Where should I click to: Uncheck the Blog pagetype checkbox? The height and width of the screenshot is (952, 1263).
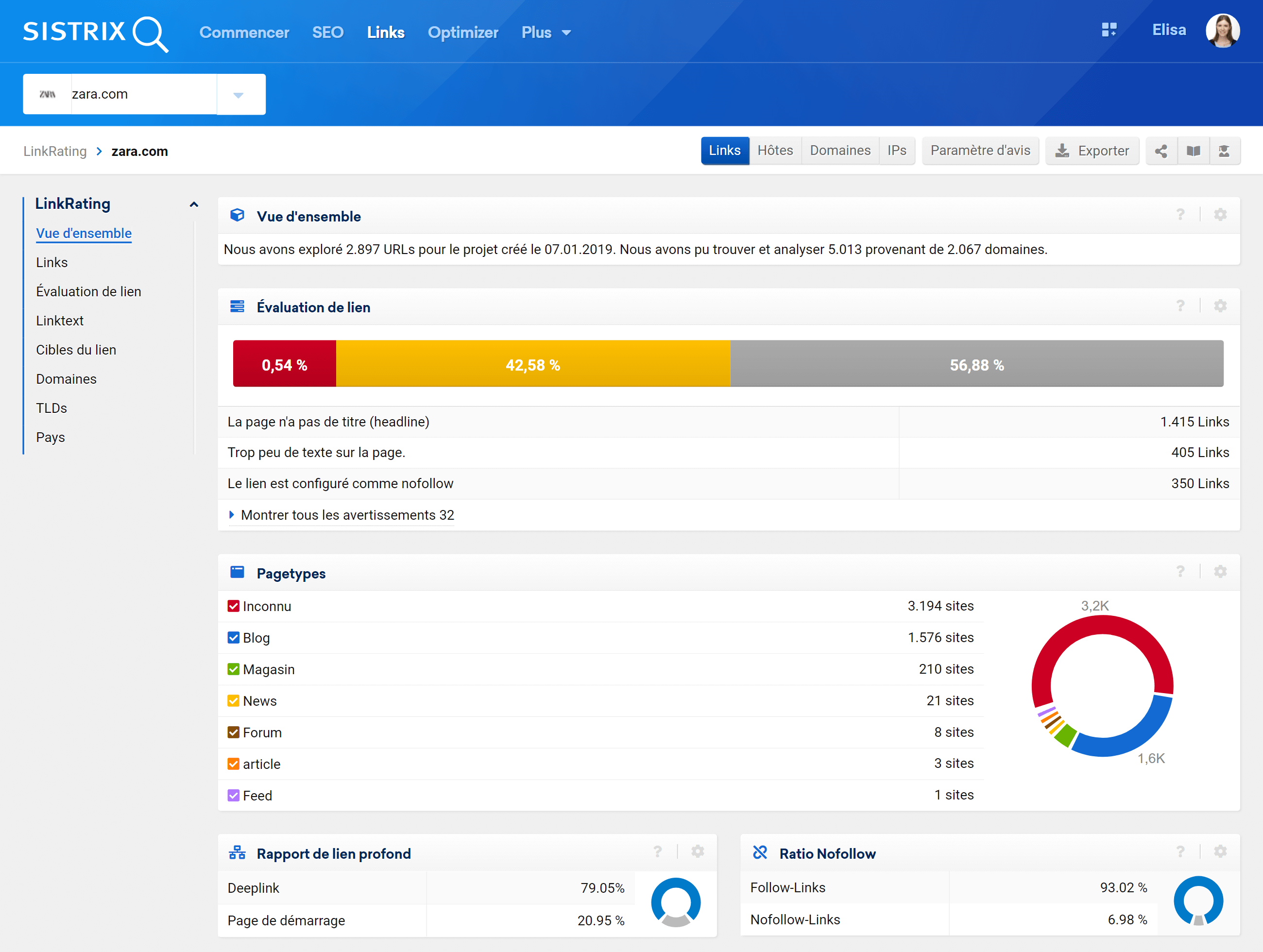[x=233, y=638]
